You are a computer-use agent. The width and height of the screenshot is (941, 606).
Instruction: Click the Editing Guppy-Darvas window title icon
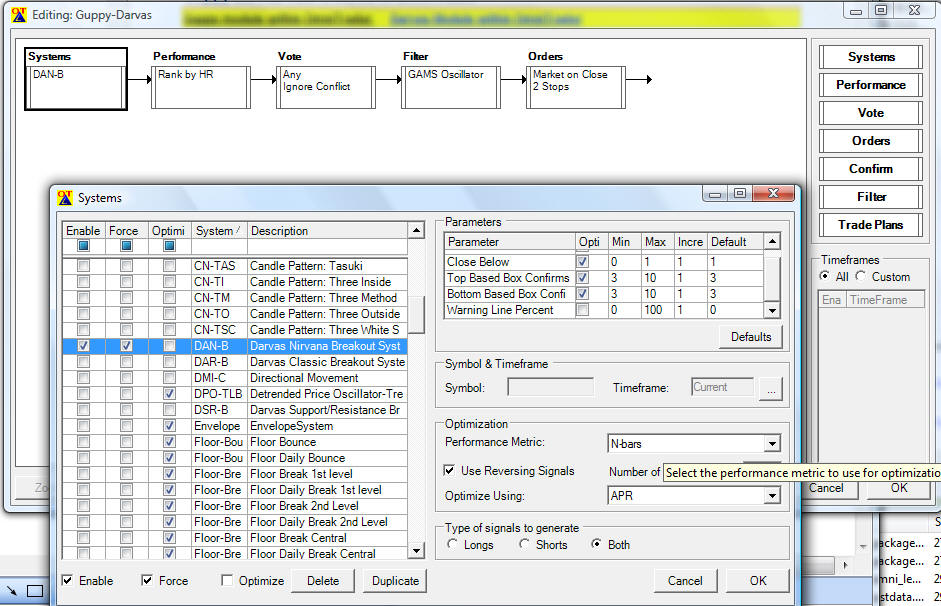(x=19, y=14)
